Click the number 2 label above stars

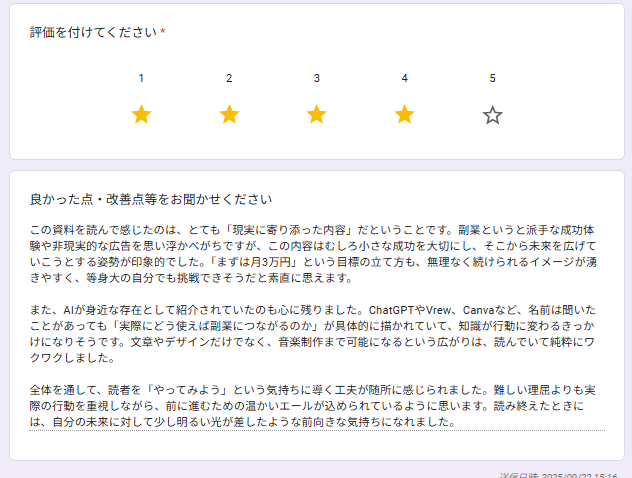click(x=229, y=78)
